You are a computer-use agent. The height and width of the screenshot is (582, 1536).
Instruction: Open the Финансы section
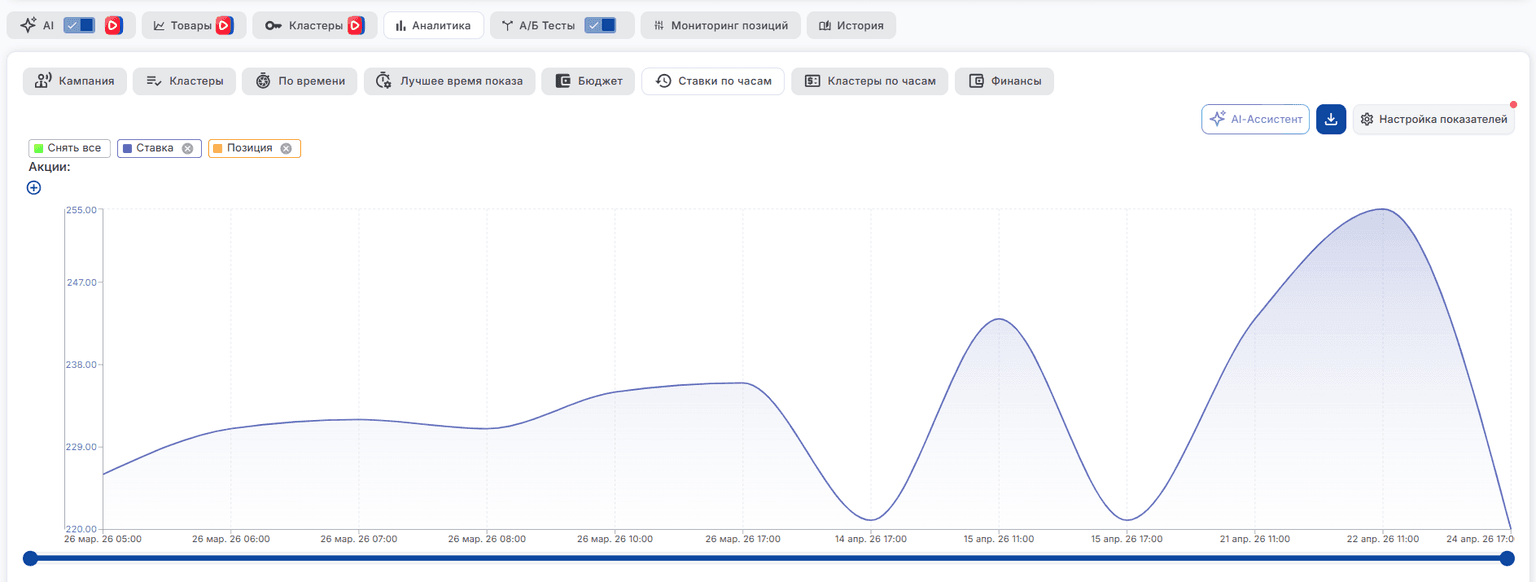[1004, 81]
